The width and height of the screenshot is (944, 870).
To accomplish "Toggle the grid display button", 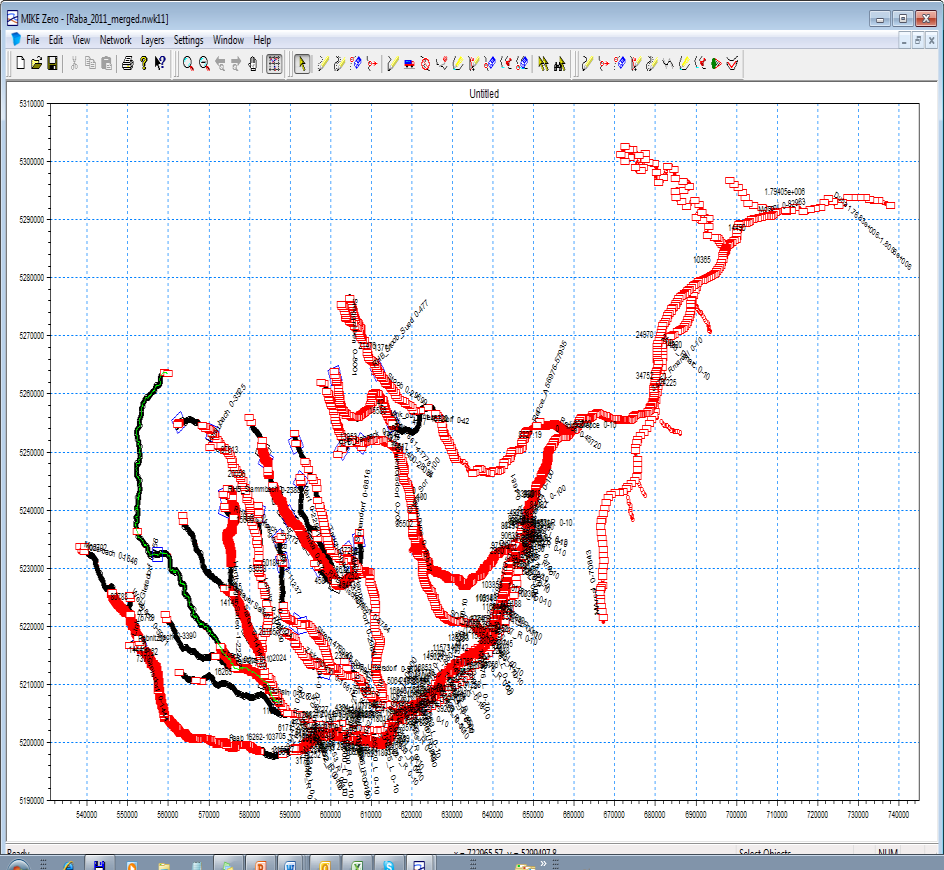I will click(274, 63).
